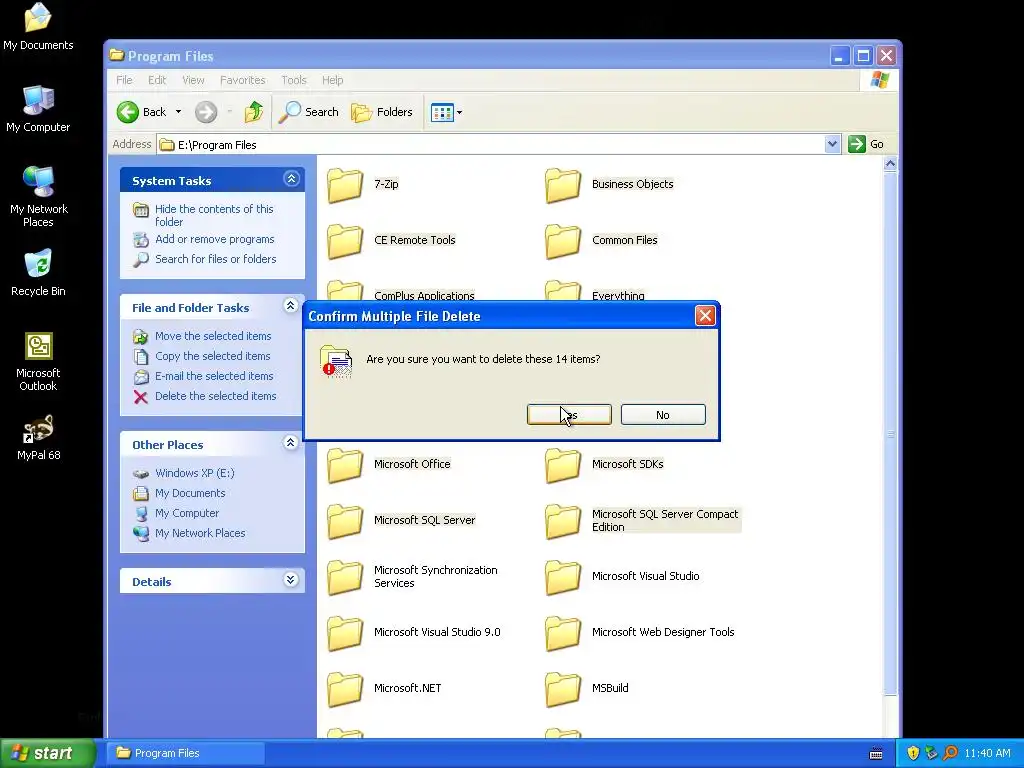
Task: Open My Documents in Other Places
Action: [x=190, y=493]
